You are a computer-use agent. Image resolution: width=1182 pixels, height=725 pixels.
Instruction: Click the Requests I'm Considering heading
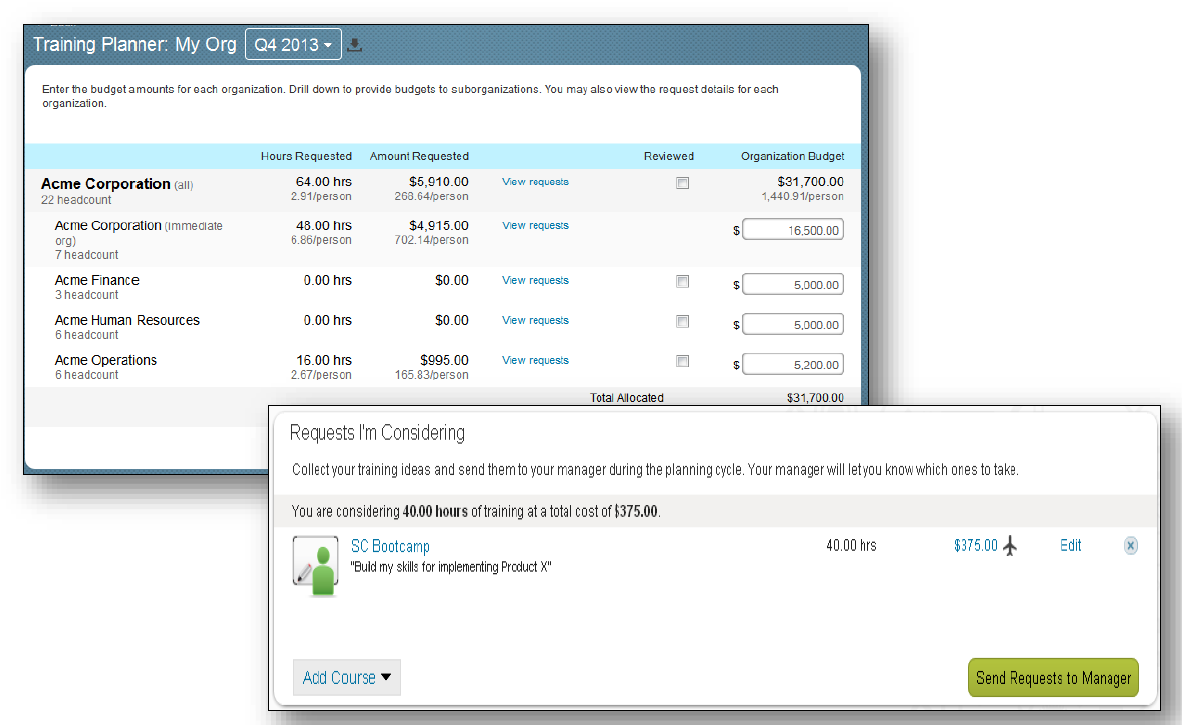[x=377, y=433]
